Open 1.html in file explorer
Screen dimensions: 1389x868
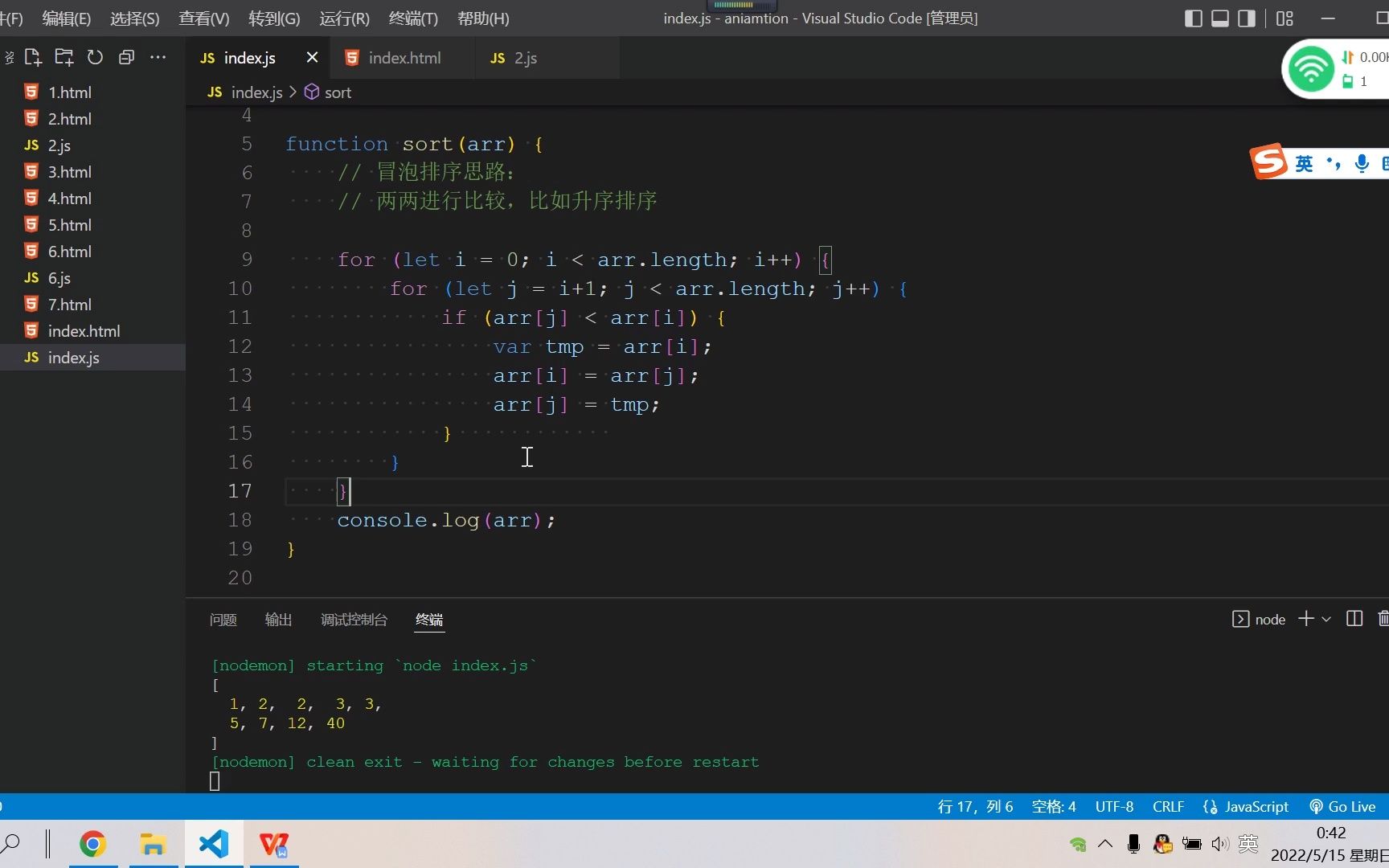click(x=92, y=92)
